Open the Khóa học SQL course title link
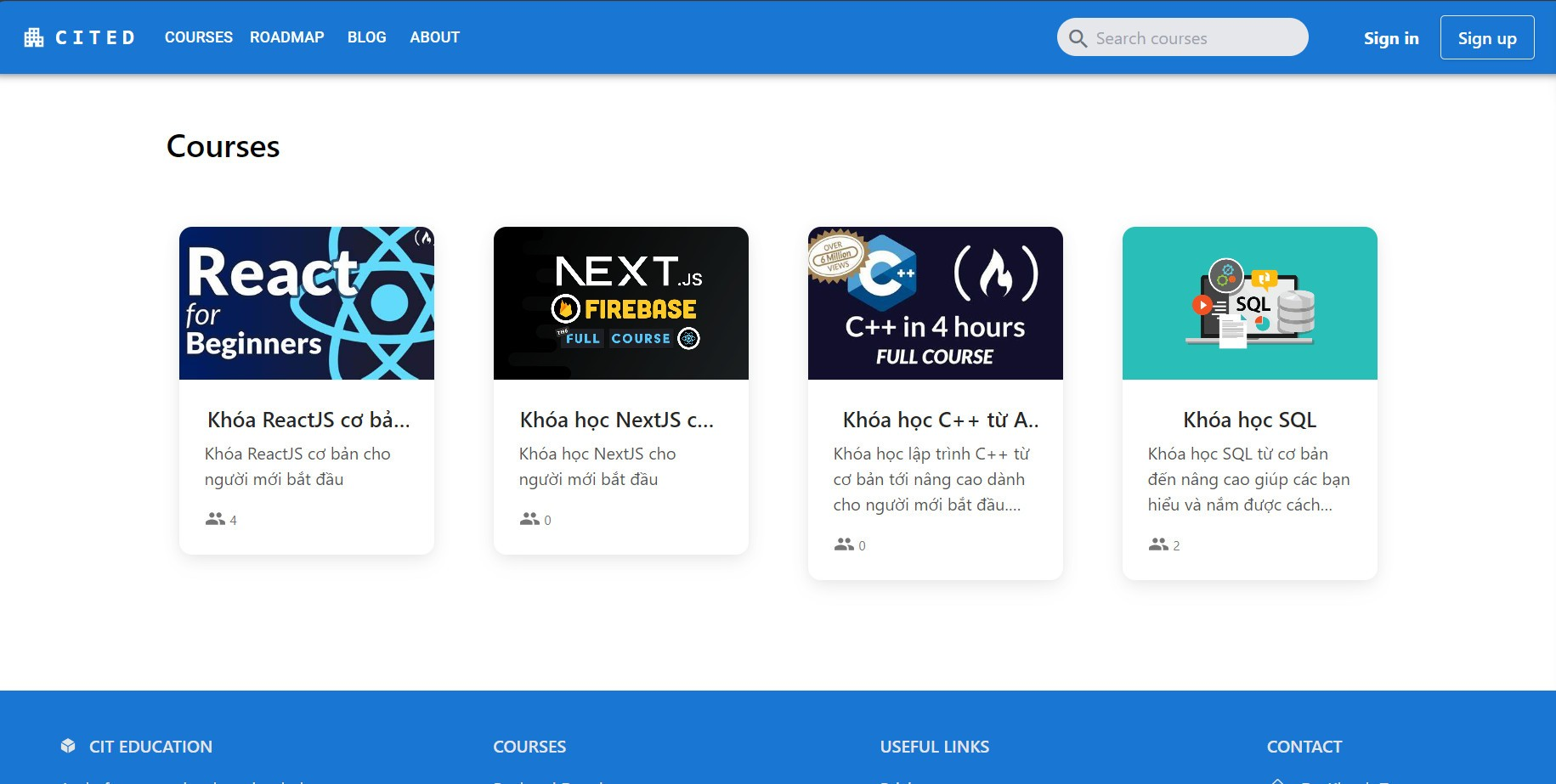The height and width of the screenshot is (784, 1556). coord(1248,420)
